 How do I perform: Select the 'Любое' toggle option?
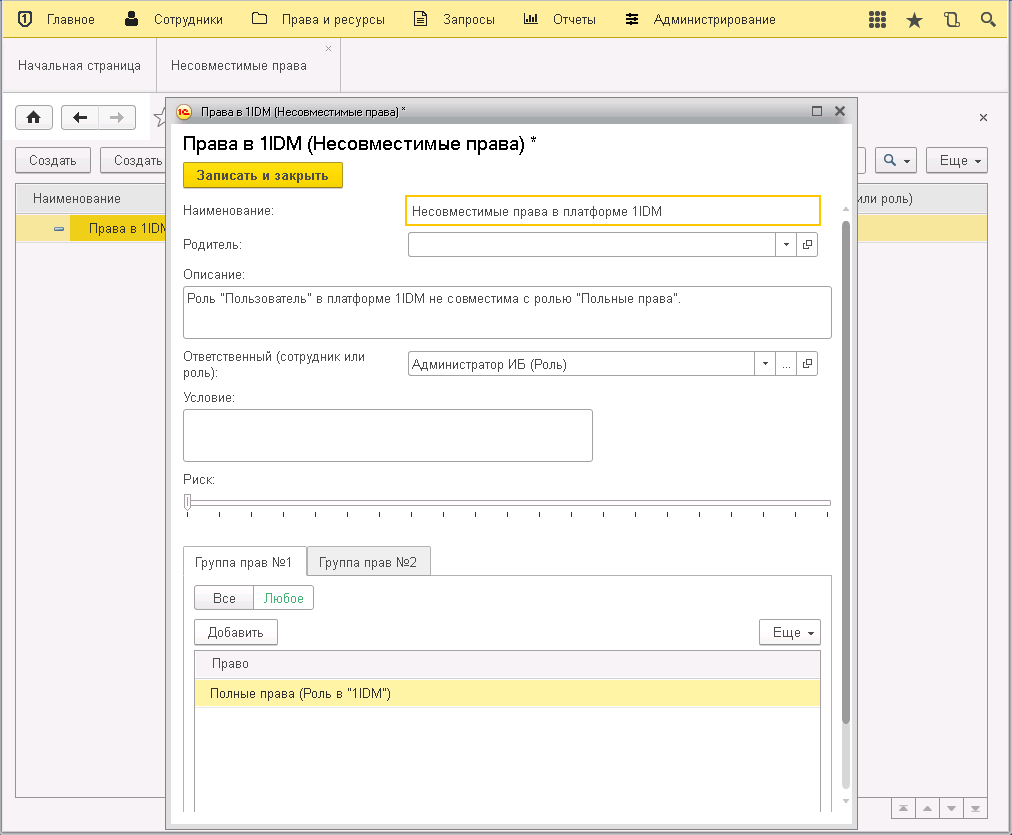[284, 598]
